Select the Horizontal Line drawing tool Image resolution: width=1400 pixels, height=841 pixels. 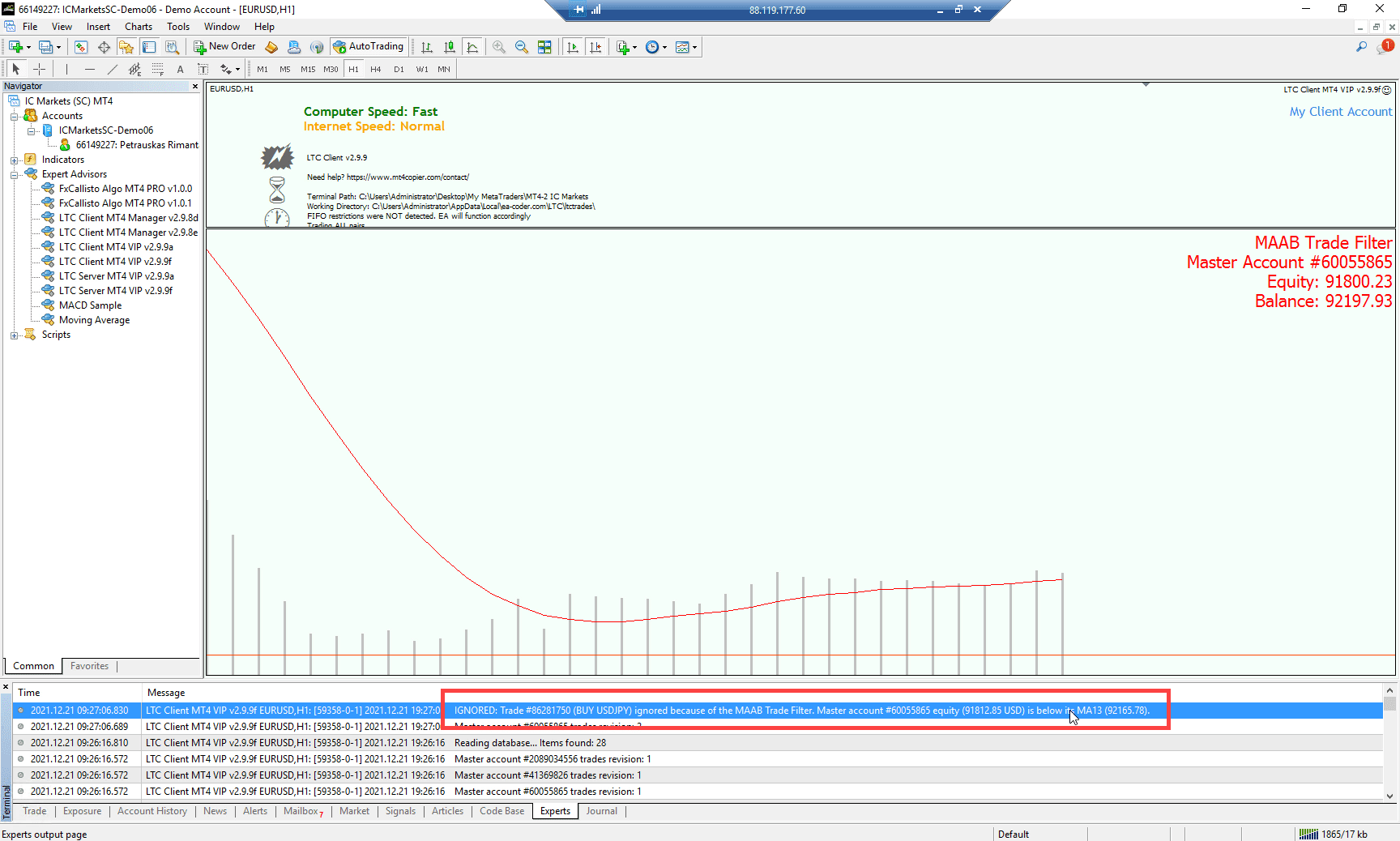[x=90, y=70]
